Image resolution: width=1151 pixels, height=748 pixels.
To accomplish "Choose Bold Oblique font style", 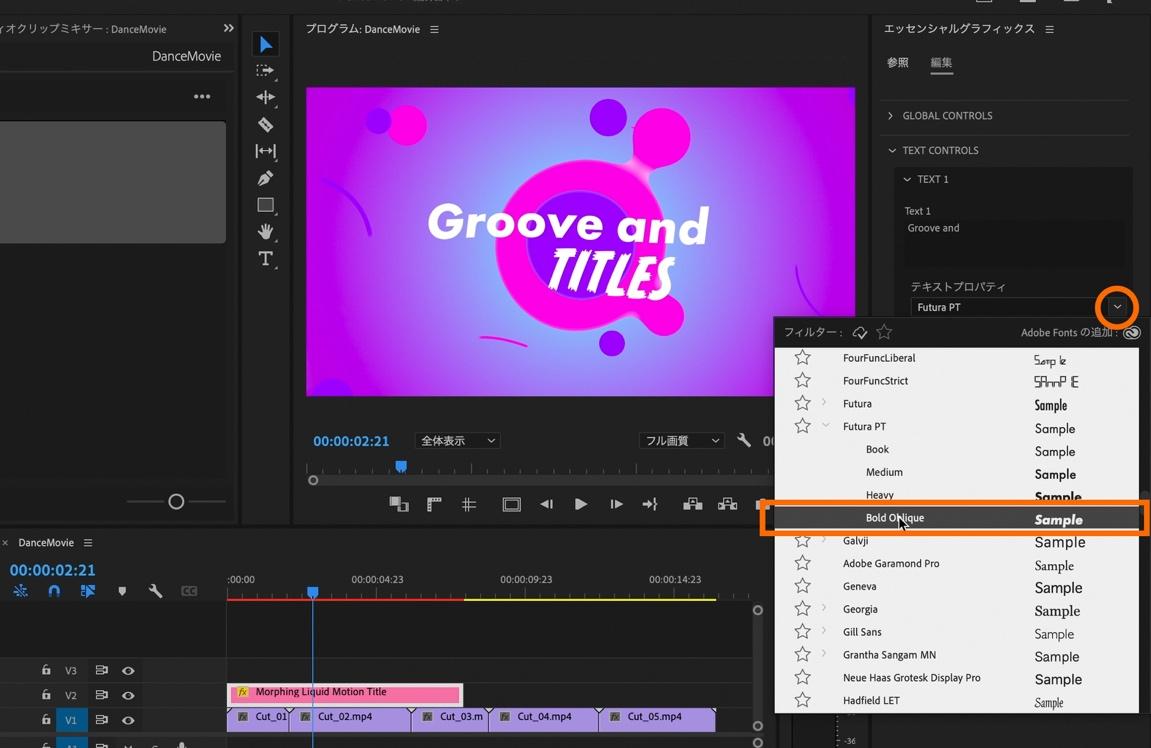I will [x=895, y=518].
